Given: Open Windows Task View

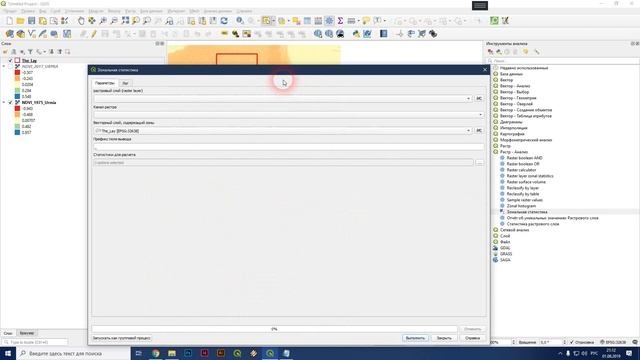Looking at the screenshot, I should pyautogui.click(x=138, y=353).
